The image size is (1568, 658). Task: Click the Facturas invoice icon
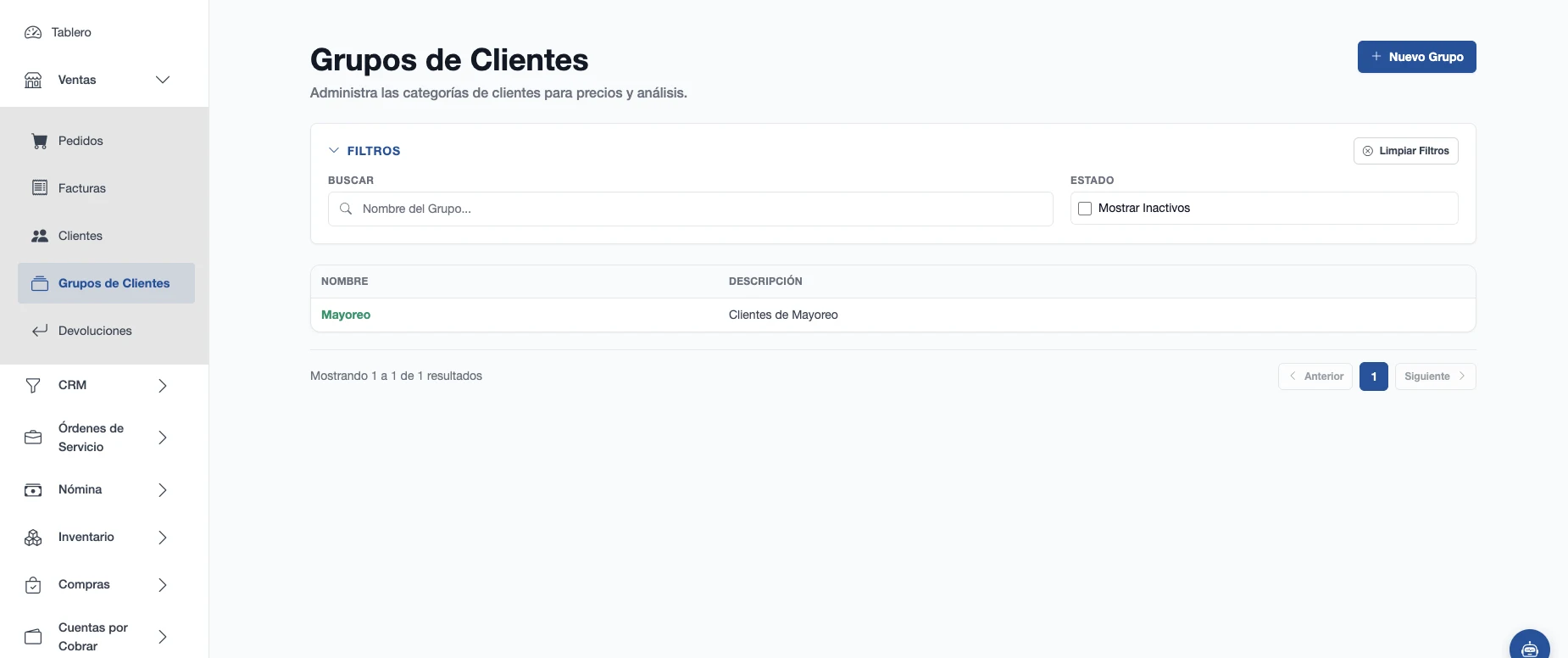click(40, 187)
